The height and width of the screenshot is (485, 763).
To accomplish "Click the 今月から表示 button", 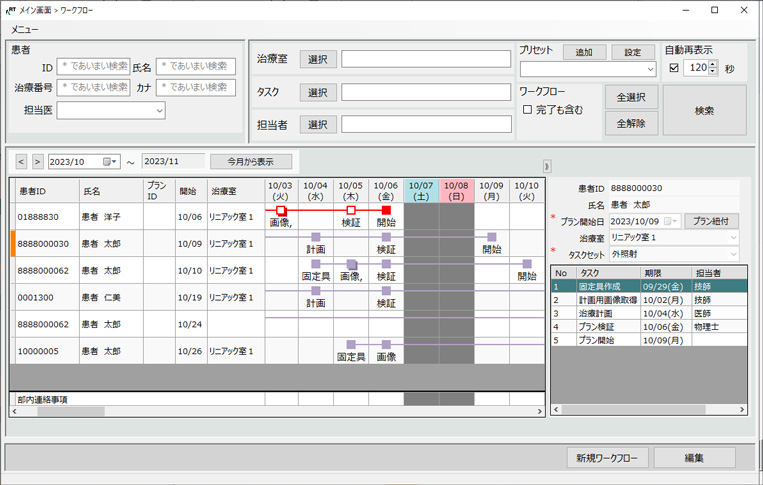I will 251,162.
